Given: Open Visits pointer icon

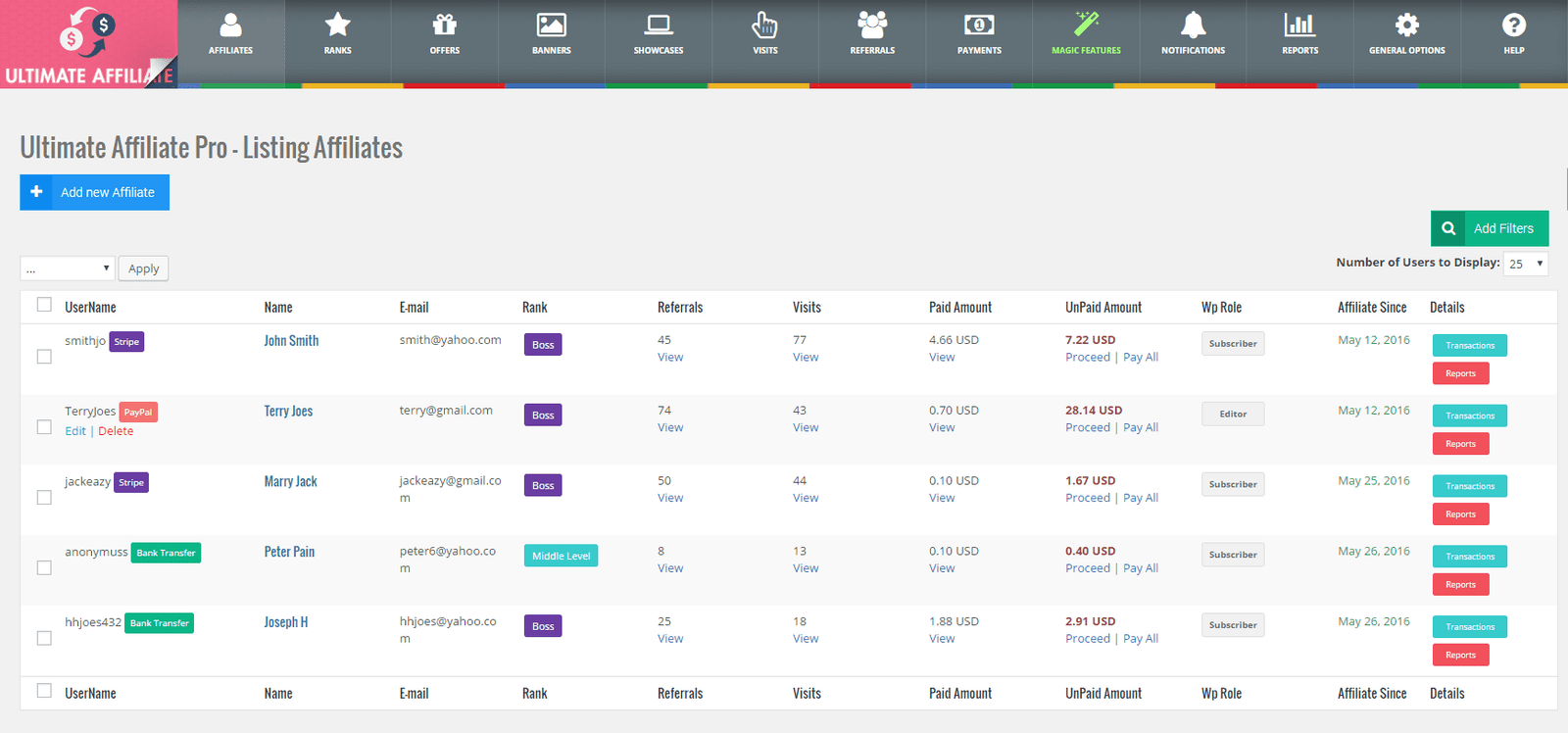Looking at the screenshot, I should click(764, 25).
